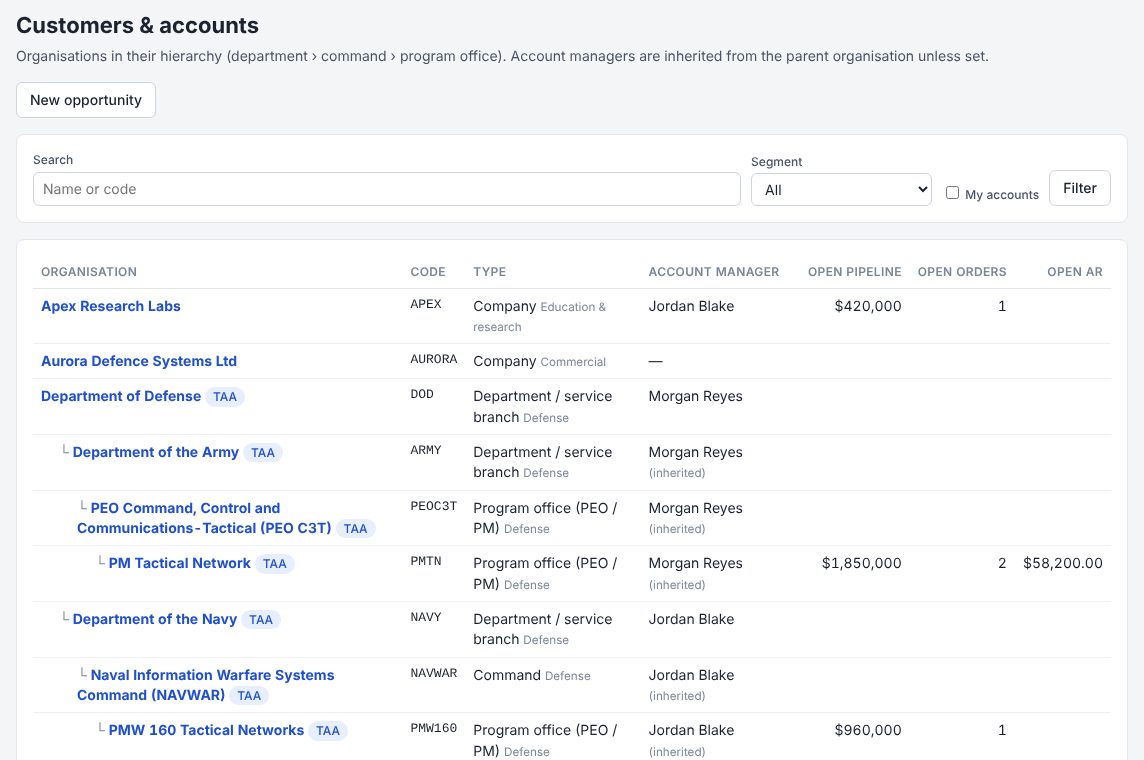Click the OPEN PIPELINE column header

pos(854,271)
